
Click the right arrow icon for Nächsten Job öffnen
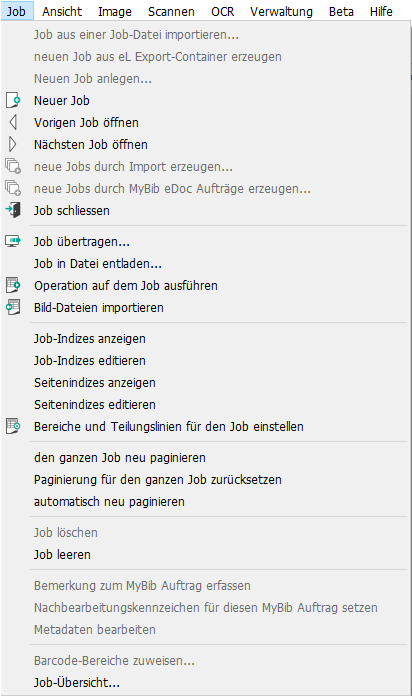[x=13, y=144]
